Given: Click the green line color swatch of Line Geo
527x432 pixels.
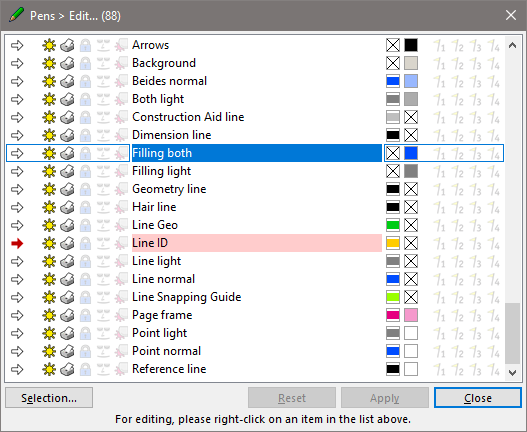Looking at the screenshot, I should pyautogui.click(x=393, y=225).
